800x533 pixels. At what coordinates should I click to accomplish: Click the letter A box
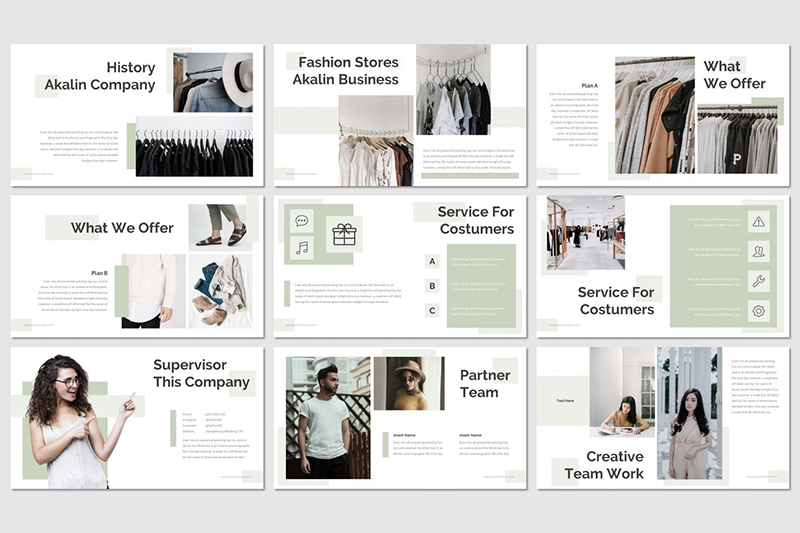(432, 261)
